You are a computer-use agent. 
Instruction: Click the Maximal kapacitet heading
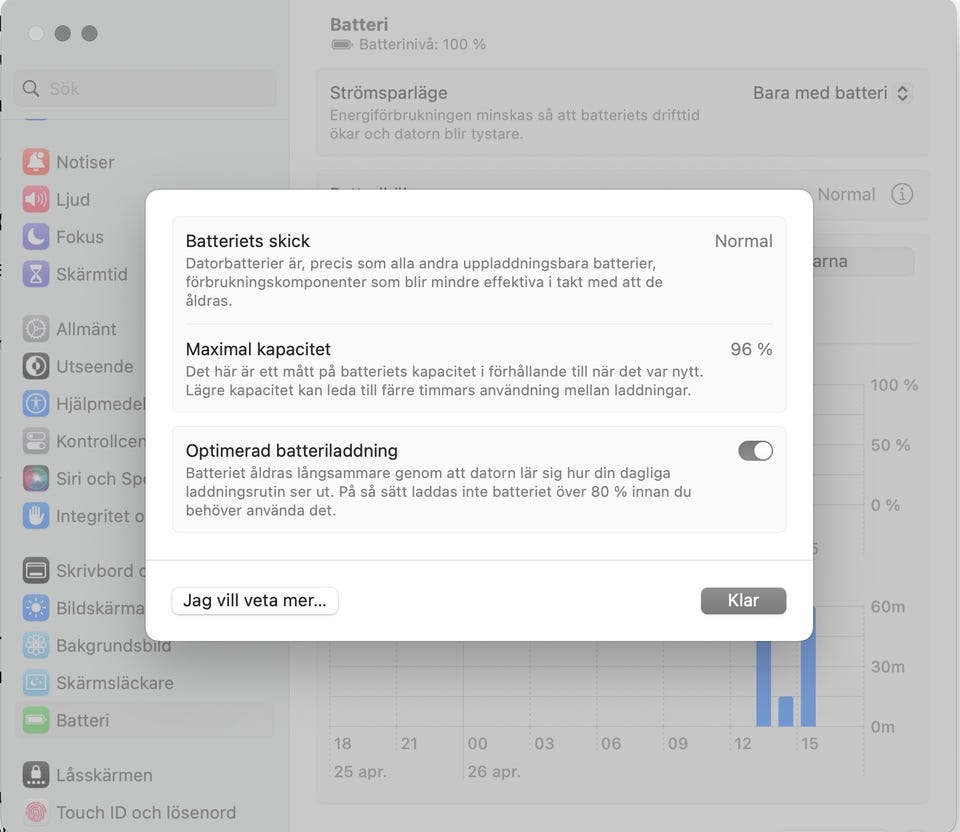click(258, 349)
